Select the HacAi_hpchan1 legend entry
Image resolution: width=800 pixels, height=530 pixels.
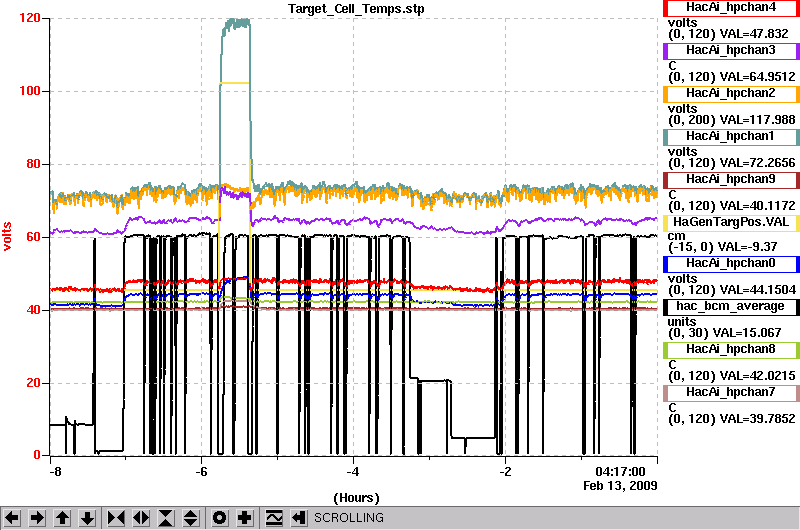731,137
